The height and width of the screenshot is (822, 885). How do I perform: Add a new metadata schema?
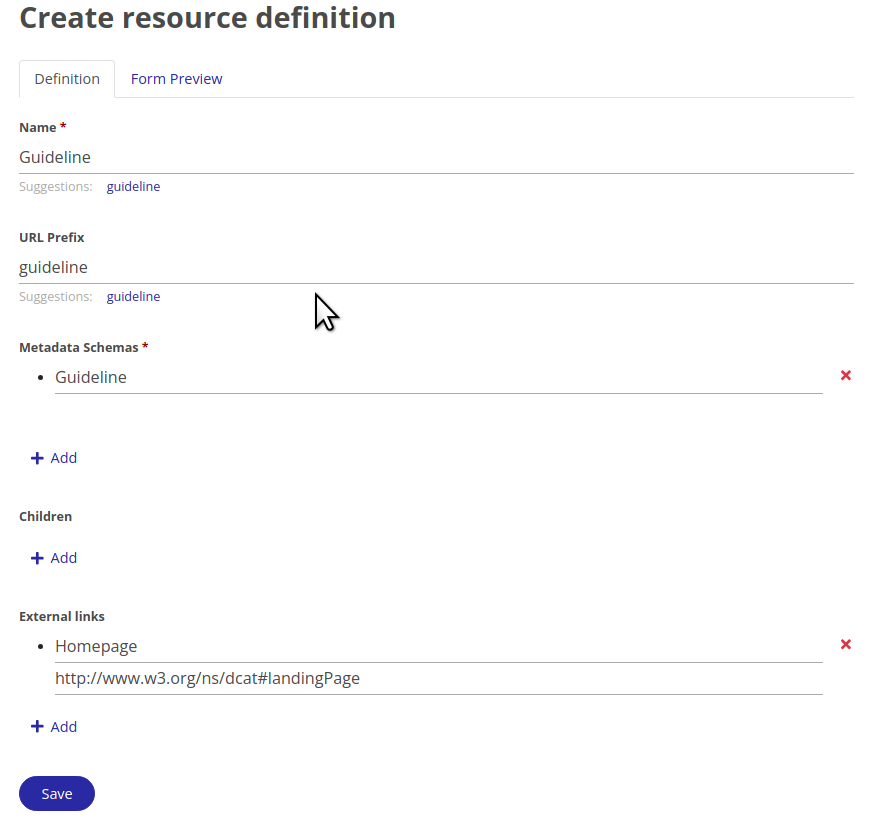coord(54,458)
